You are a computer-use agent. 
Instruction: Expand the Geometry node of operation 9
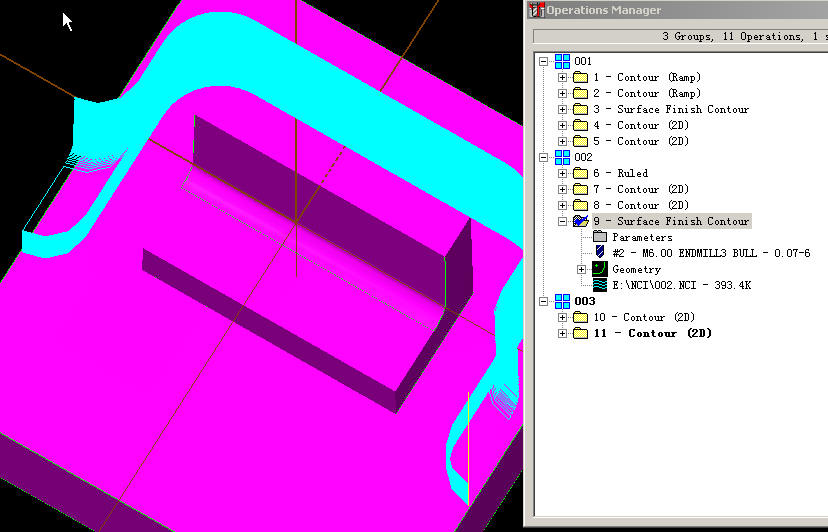581,269
